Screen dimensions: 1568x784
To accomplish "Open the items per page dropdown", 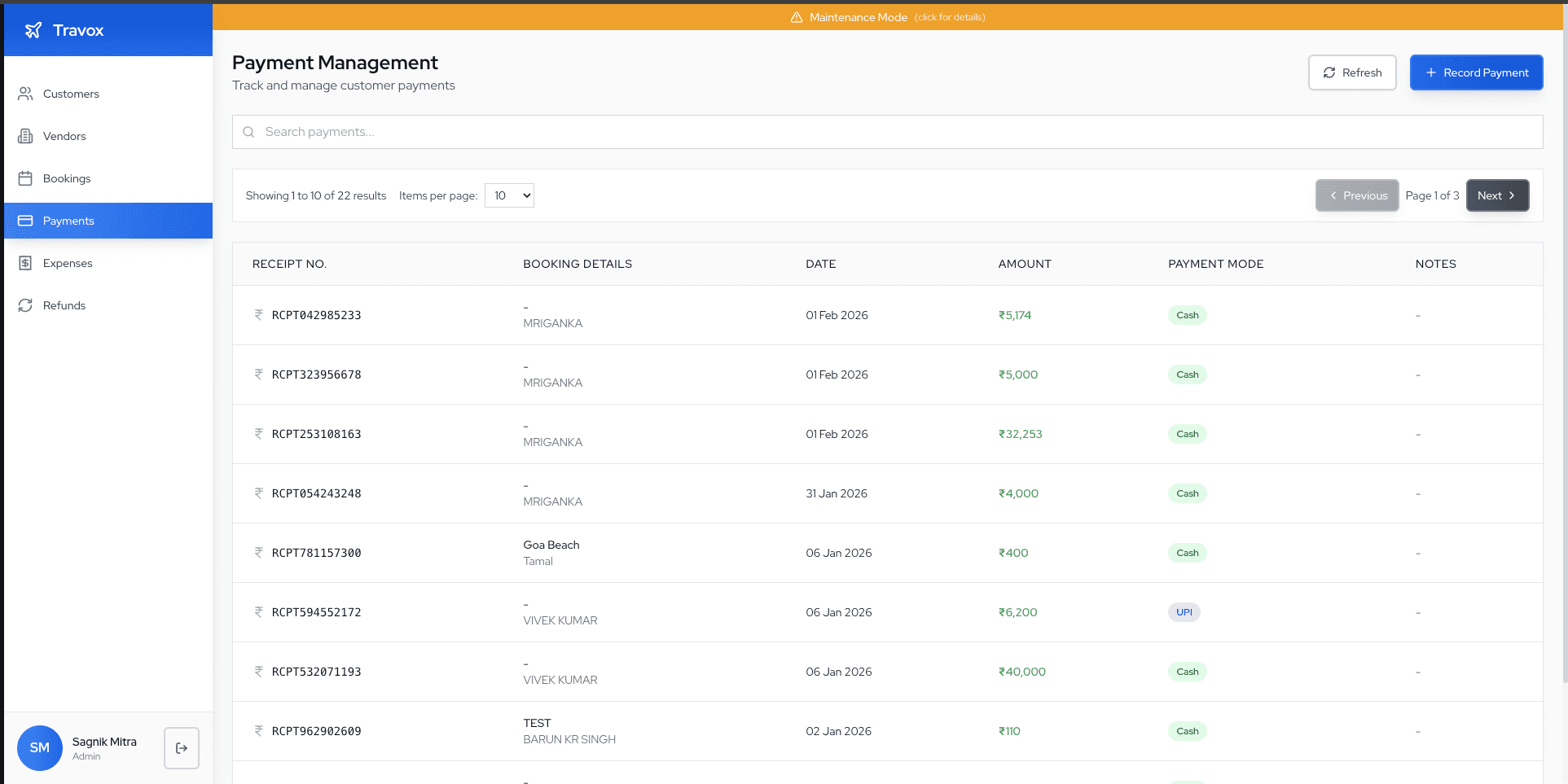I will [x=509, y=195].
